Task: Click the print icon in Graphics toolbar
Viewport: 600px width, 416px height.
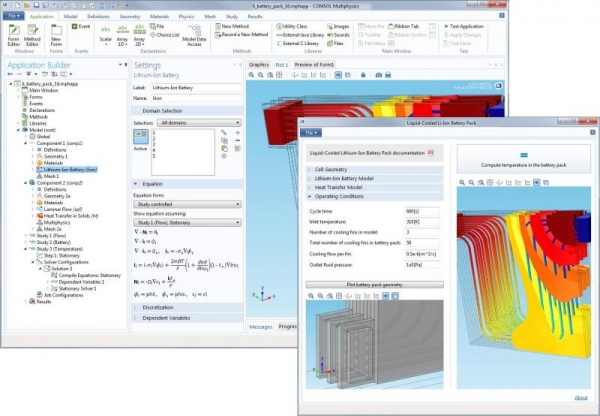Action: [388, 75]
